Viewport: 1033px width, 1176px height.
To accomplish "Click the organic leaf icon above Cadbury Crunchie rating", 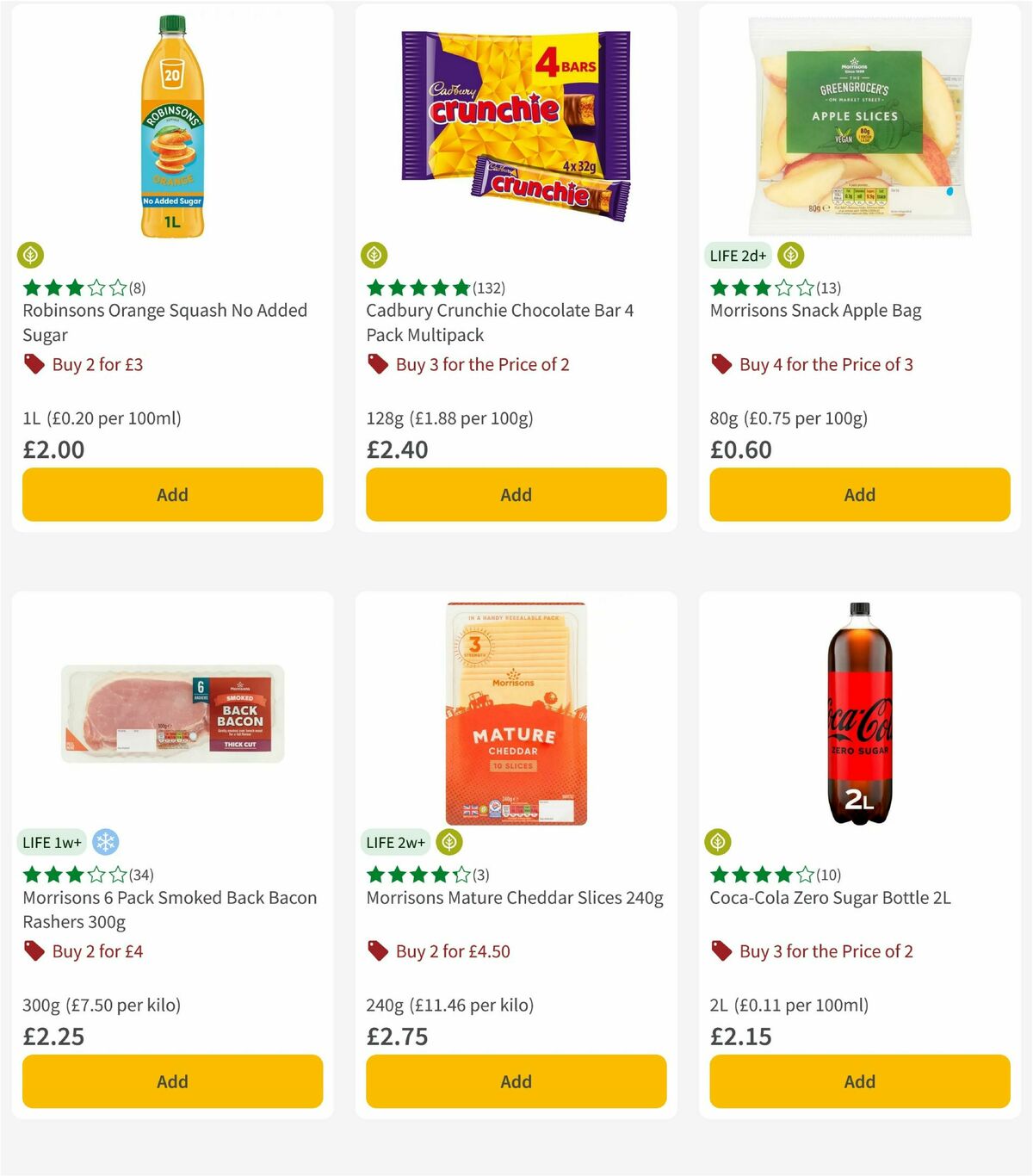I will (x=374, y=255).
